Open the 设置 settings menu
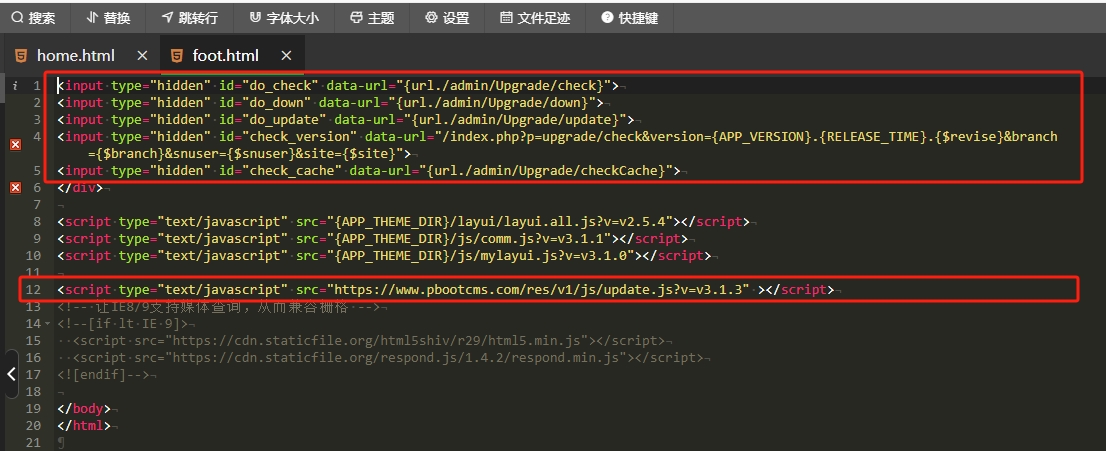The width and height of the screenshot is (1106, 451). point(447,18)
